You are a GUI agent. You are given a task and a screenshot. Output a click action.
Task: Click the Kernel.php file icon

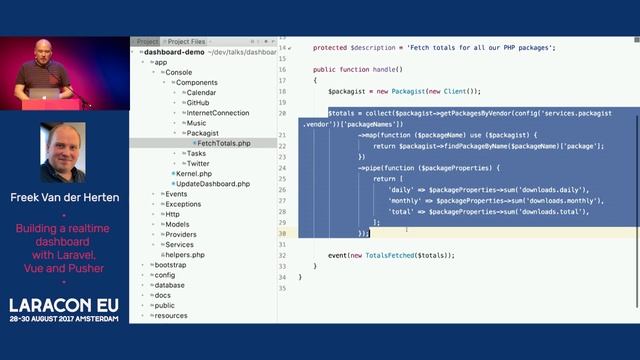(173, 173)
